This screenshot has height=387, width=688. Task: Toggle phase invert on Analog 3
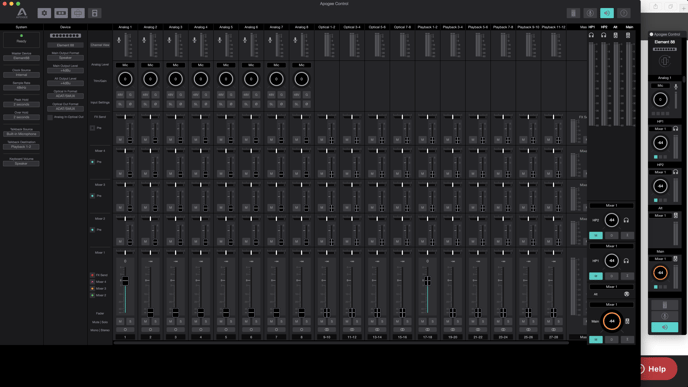(180, 104)
